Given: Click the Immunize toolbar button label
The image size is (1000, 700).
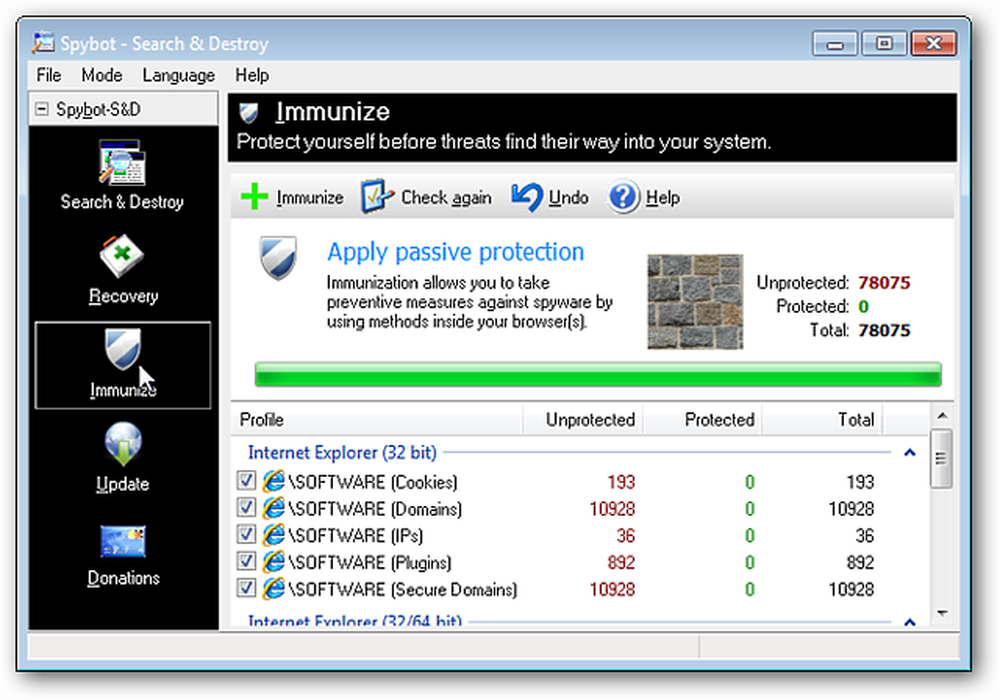Looking at the screenshot, I should tap(310, 198).
